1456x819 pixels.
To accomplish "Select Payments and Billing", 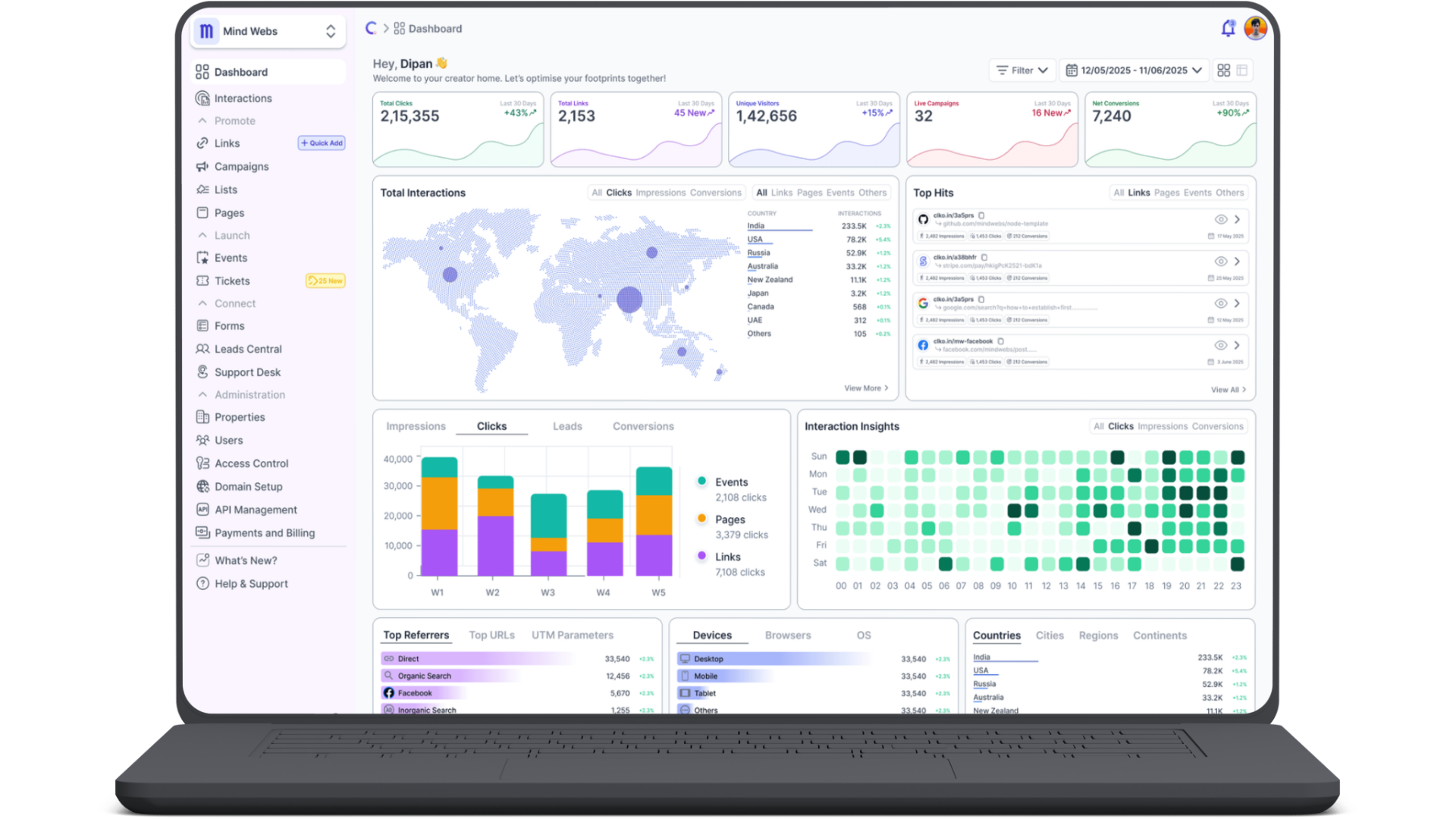I will [264, 533].
